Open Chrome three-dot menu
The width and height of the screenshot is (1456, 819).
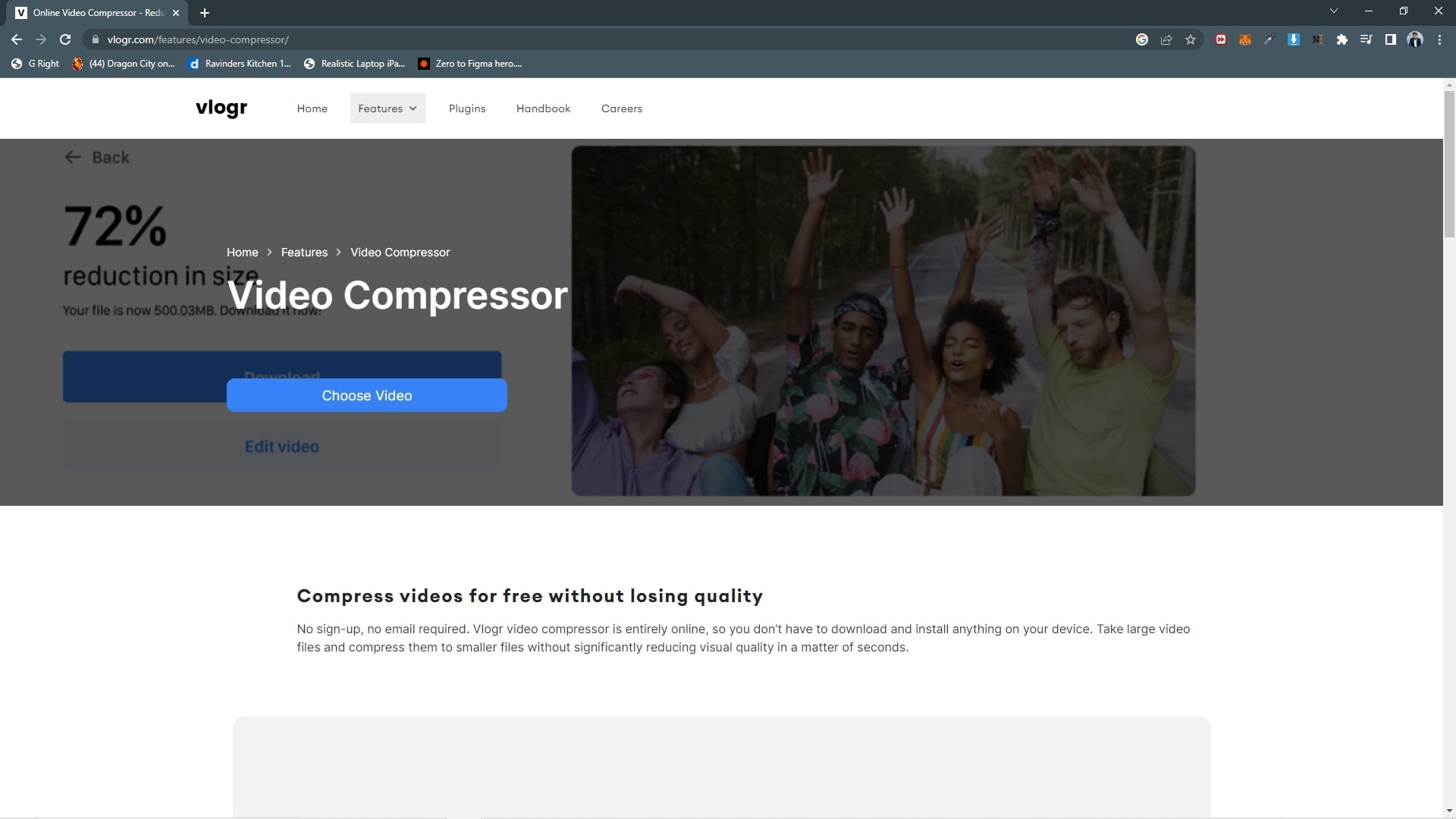[1439, 39]
